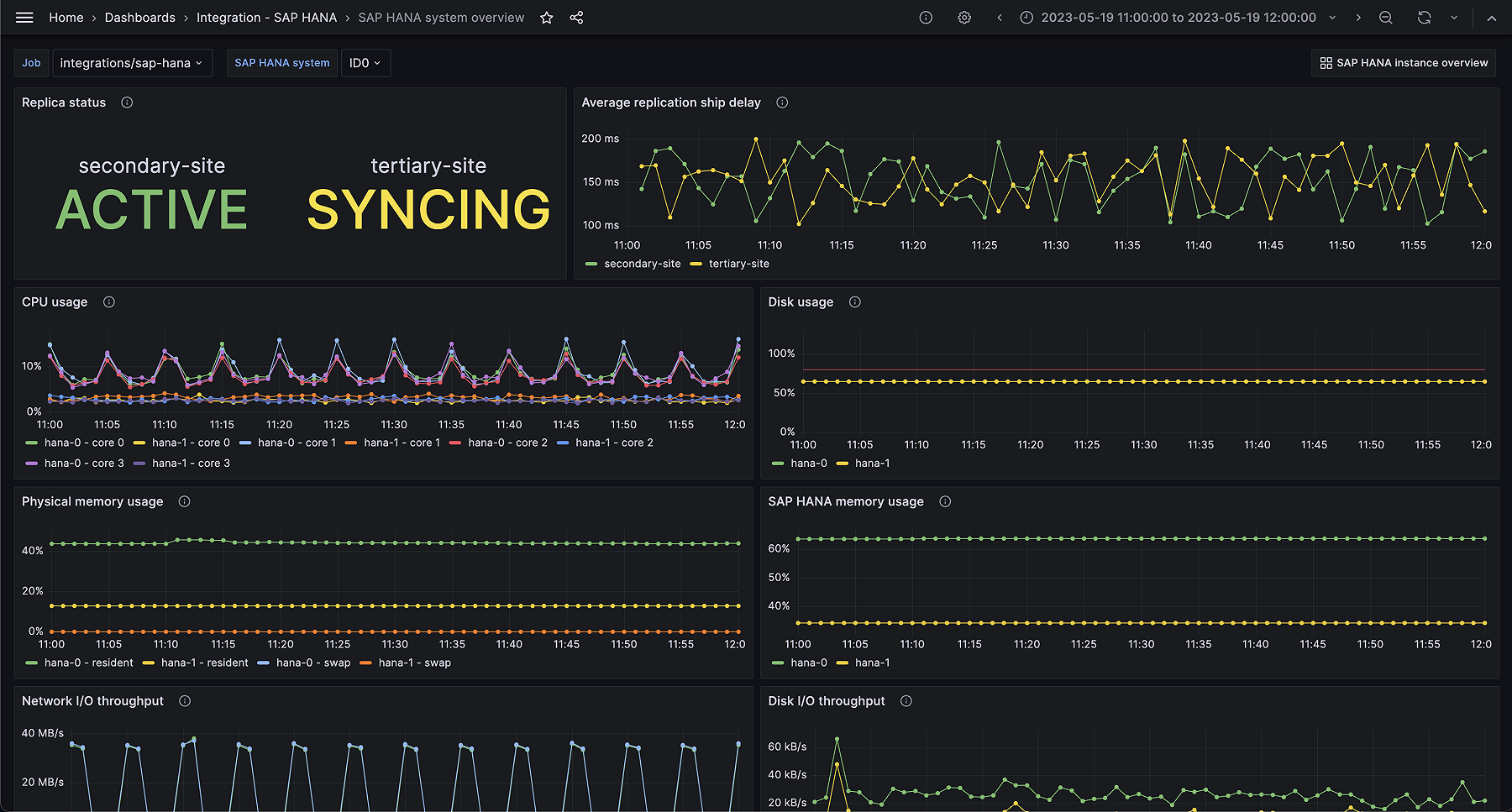The width and height of the screenshot is (1512, 812).
Task: Click the SAP HANA system link
Action: 281,62
